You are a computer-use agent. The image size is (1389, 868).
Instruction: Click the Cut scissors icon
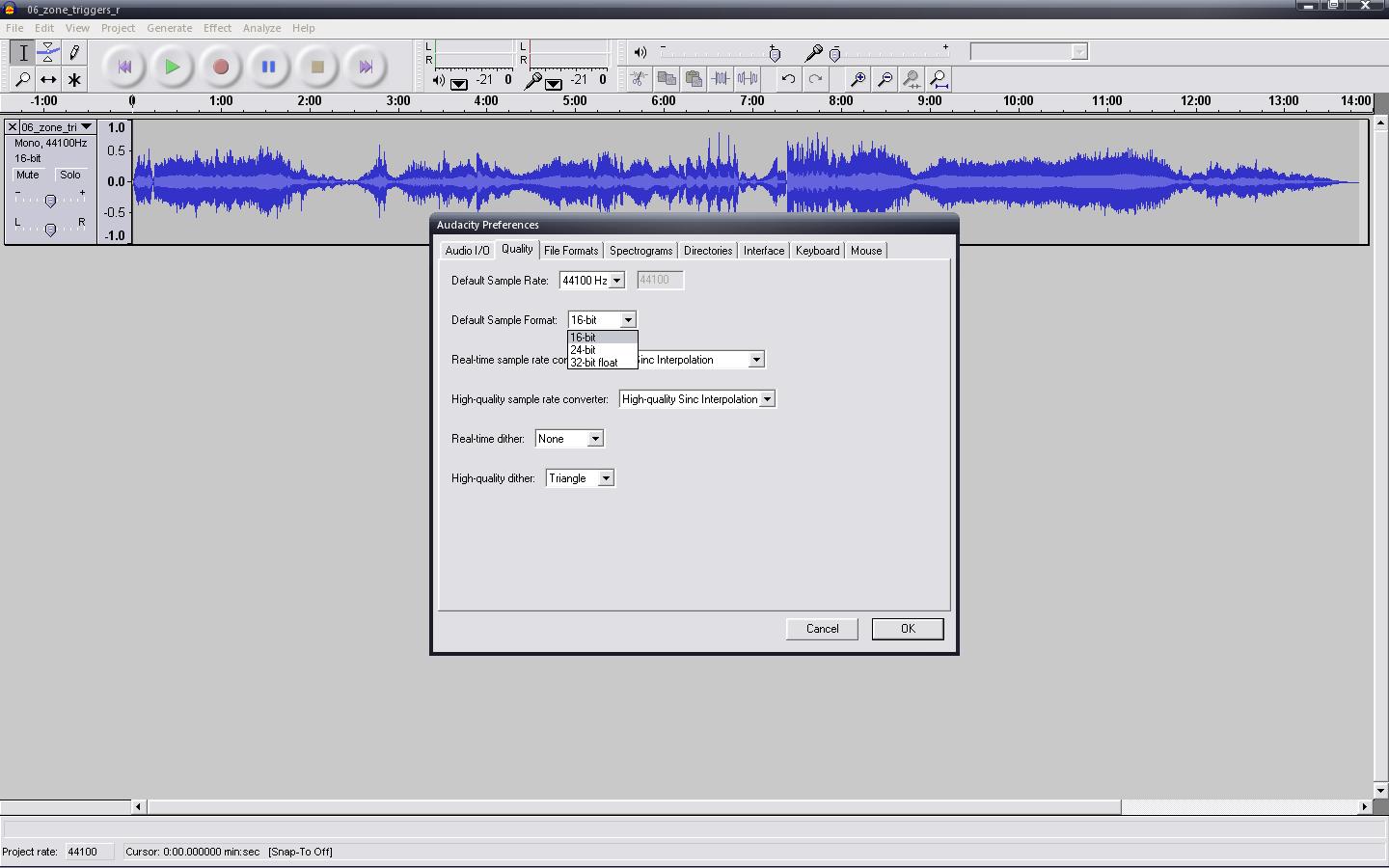click(639, 79)
